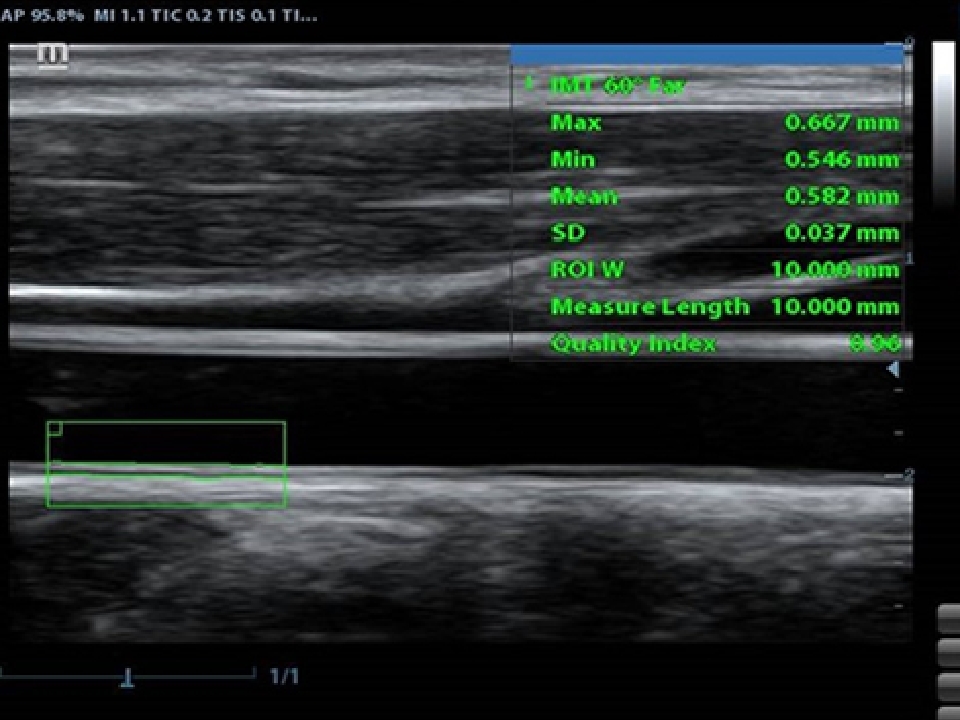Click the probe orientation M marker
Image resolution: width=960 pixels, height=720 pixels.
(53, 56)
